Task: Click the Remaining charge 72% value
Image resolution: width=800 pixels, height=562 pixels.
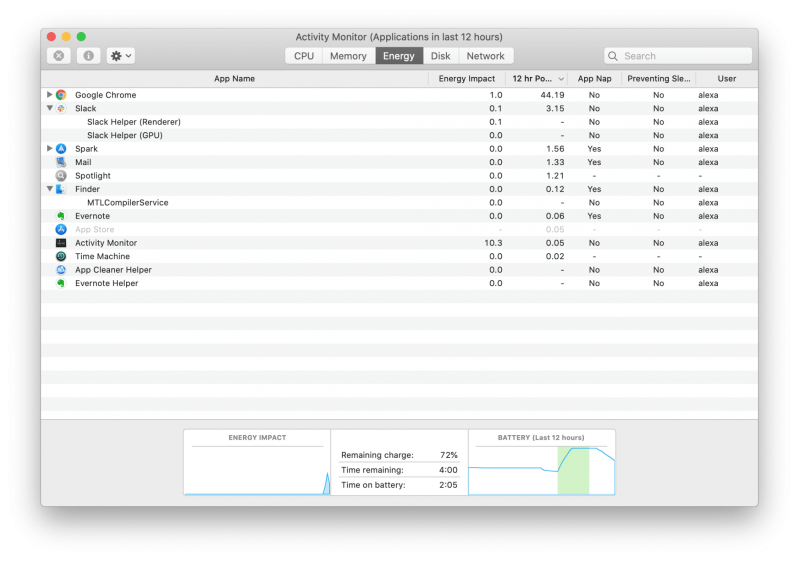Action: (448, 455)
